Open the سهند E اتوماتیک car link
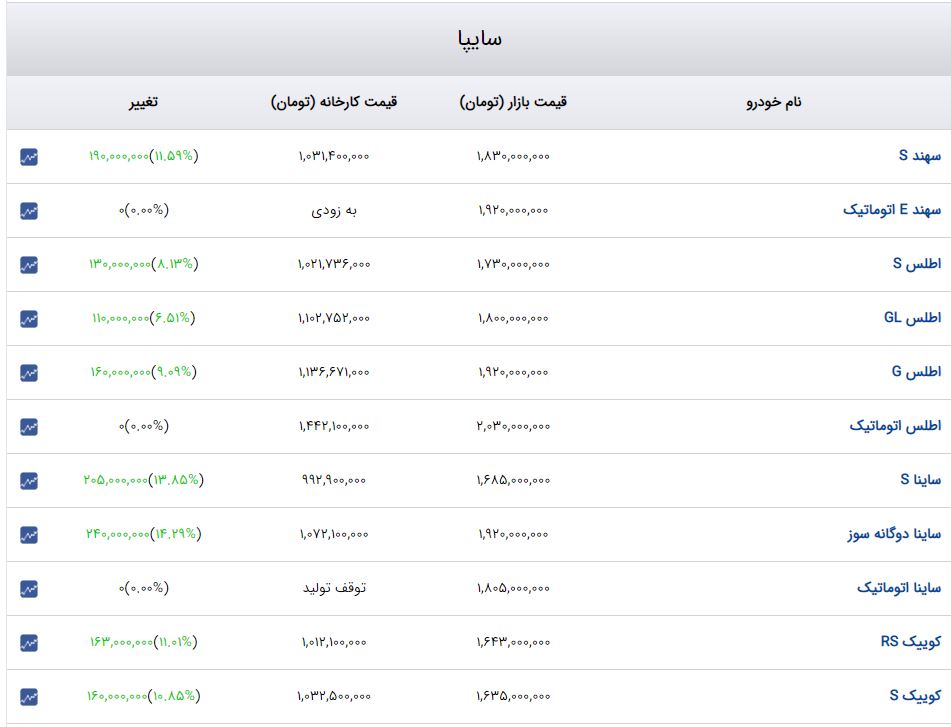951x727 pixels. pos(892,210)
